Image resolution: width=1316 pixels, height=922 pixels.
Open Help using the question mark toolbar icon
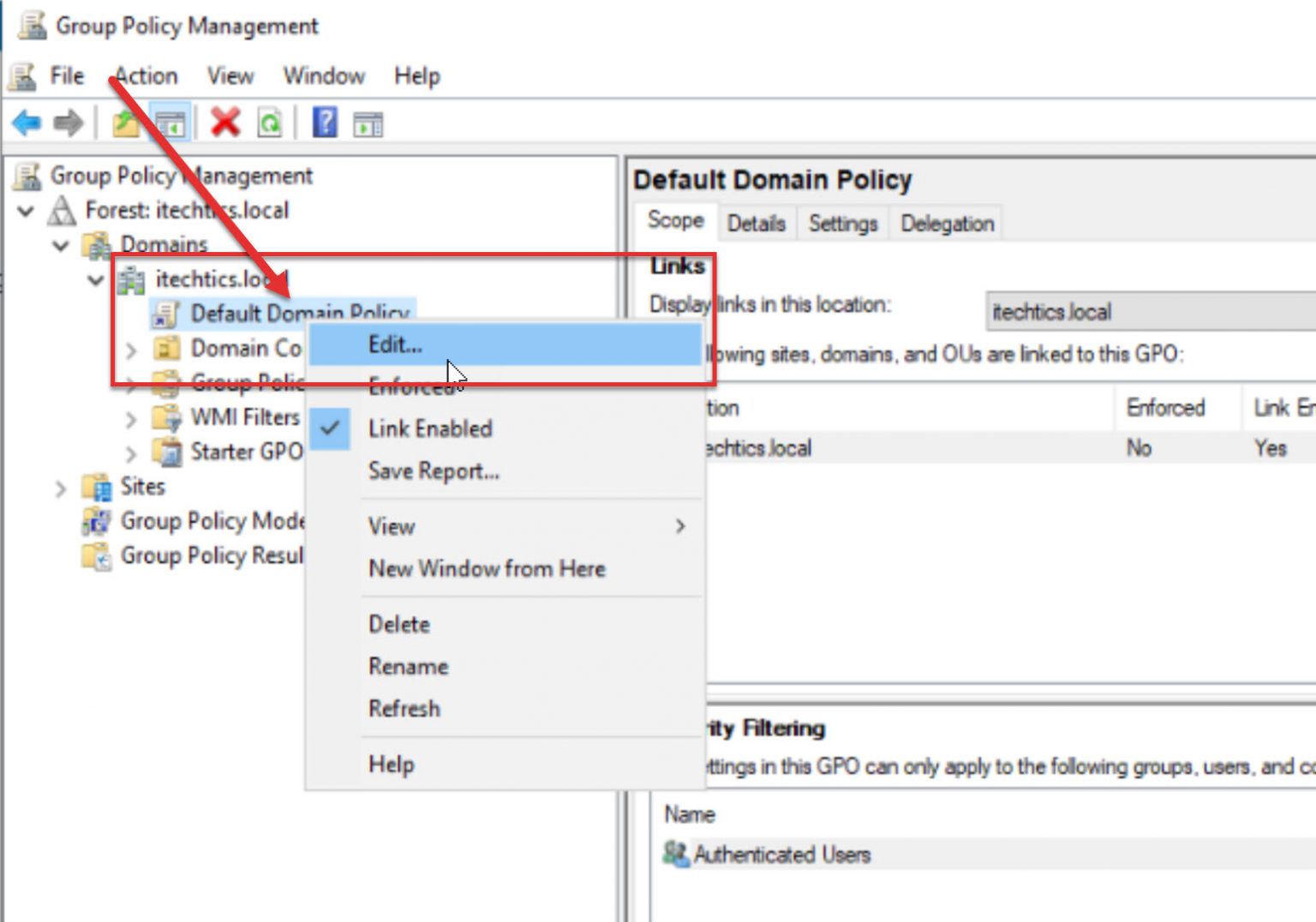tap(323, 123)
